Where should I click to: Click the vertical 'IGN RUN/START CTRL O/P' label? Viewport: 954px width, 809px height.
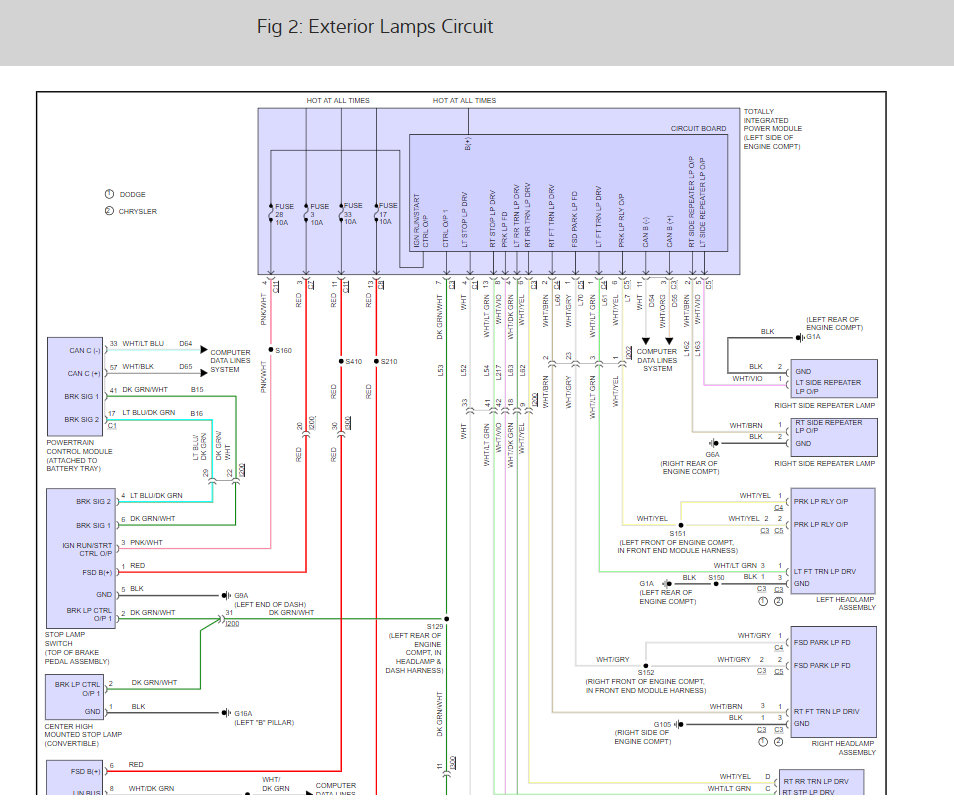point(421,221)
